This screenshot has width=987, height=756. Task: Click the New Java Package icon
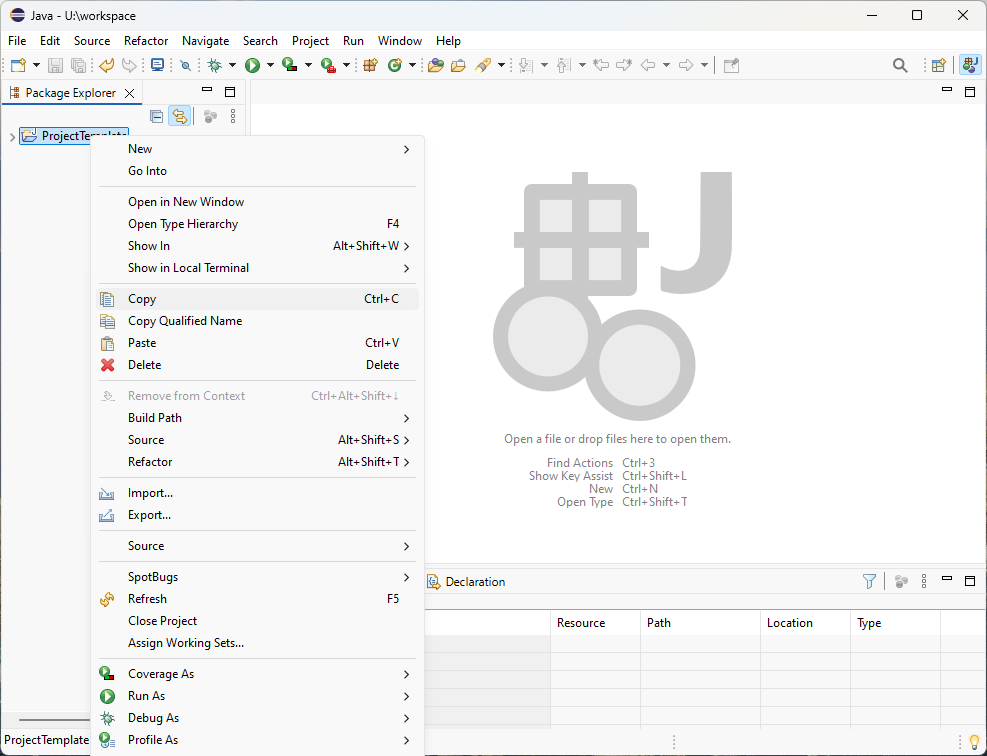coord(370,66)
